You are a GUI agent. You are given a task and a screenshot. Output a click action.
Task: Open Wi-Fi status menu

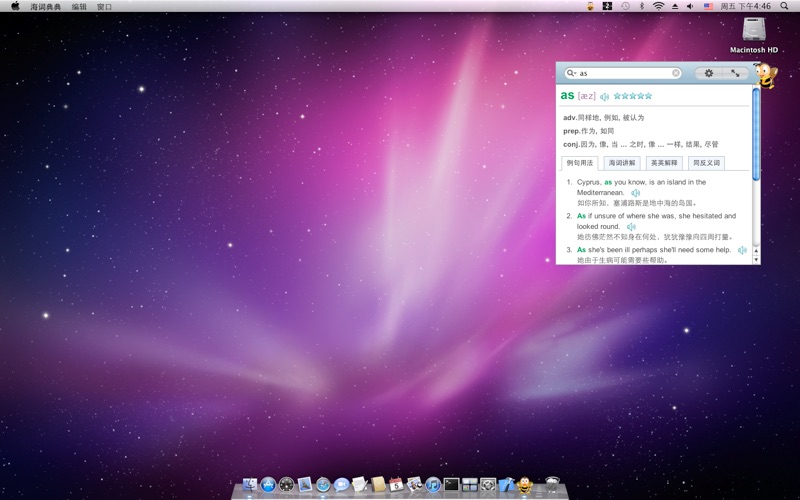click(659, 6)
